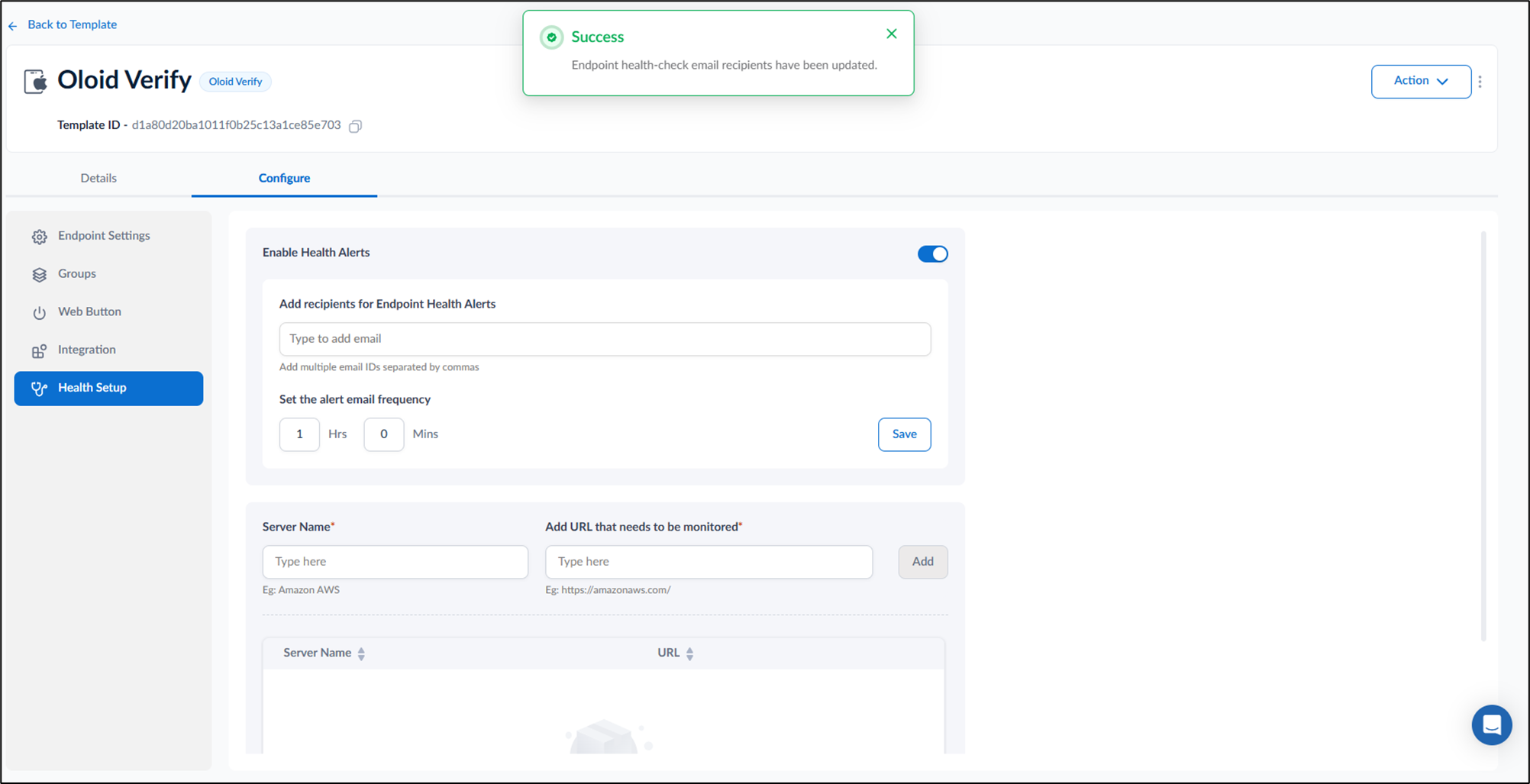Viewport: 1530px width, 784px height.
Task: Click the Groups layers icon
Action: 40,275
